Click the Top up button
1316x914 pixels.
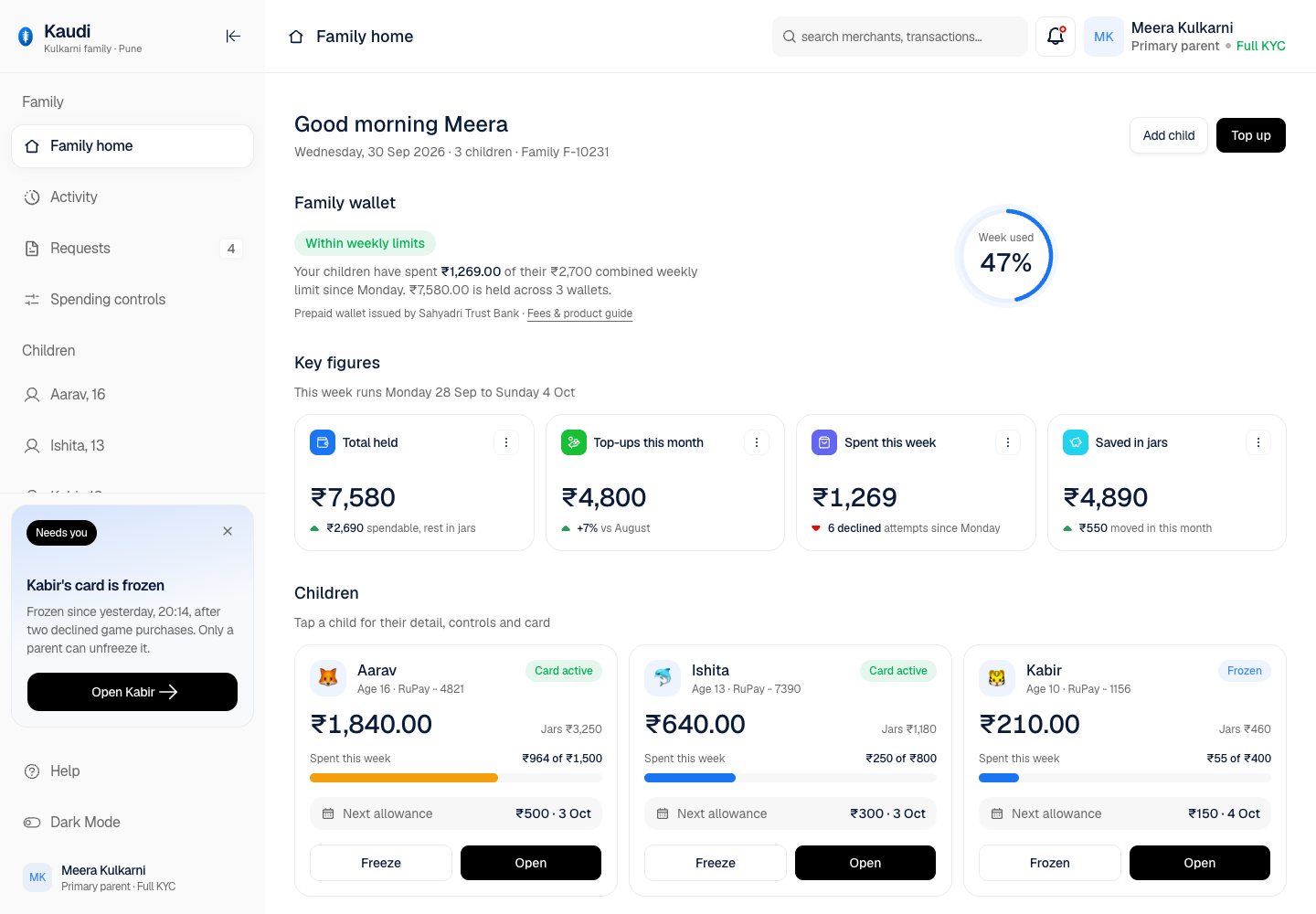click(1251, 135)
